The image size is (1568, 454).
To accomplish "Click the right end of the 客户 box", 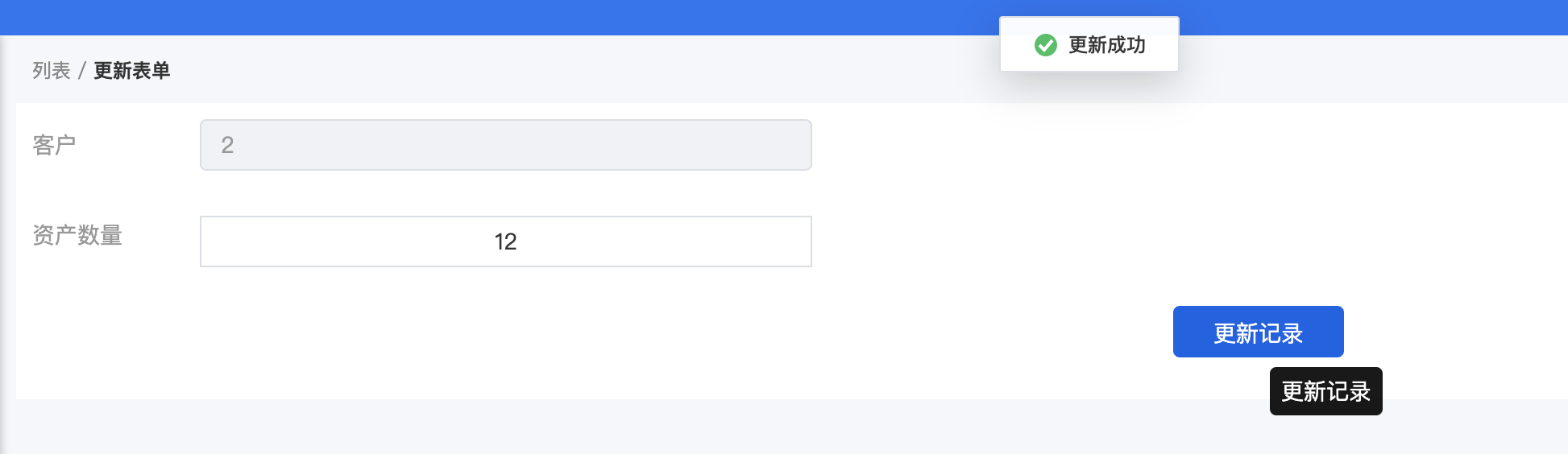I will (x=798, y=145).
